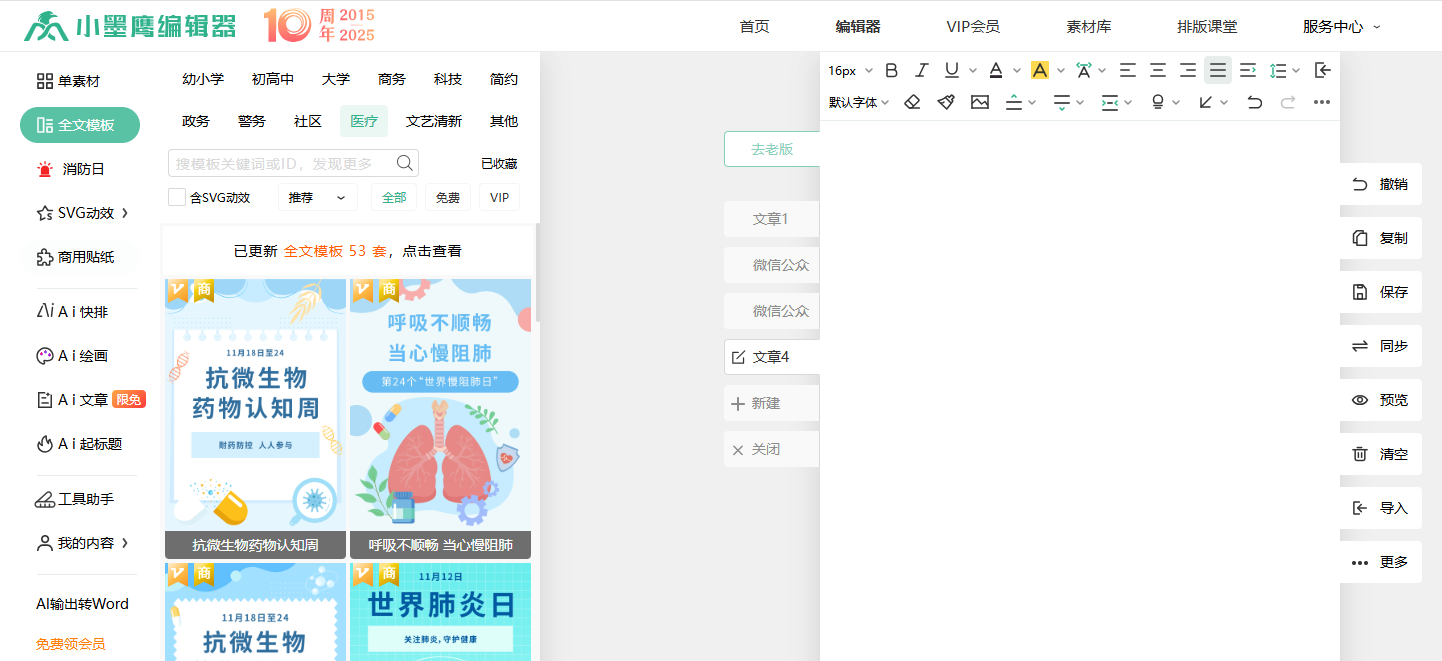Screen dimensions: 1442x661
Task: Open VIP会员 in top navigation
Action: [x=973, y=27]
